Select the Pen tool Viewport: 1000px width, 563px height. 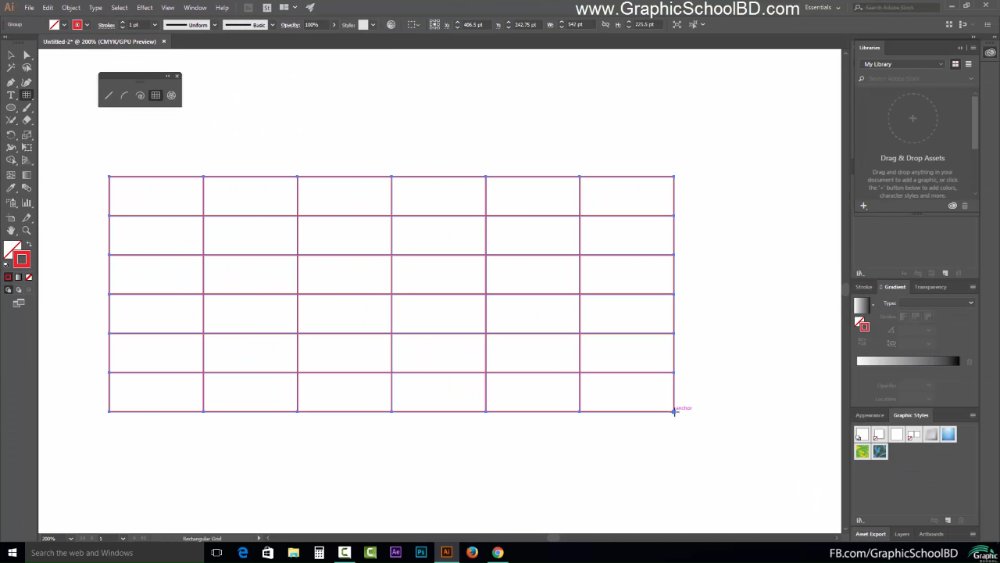[x=11, y=82]
